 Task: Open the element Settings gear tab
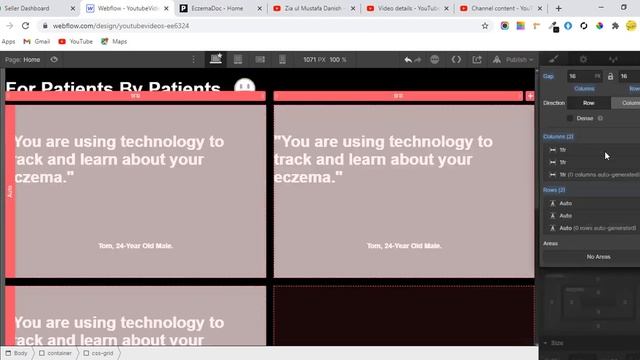pyautogui.click(x=583, y=59)
